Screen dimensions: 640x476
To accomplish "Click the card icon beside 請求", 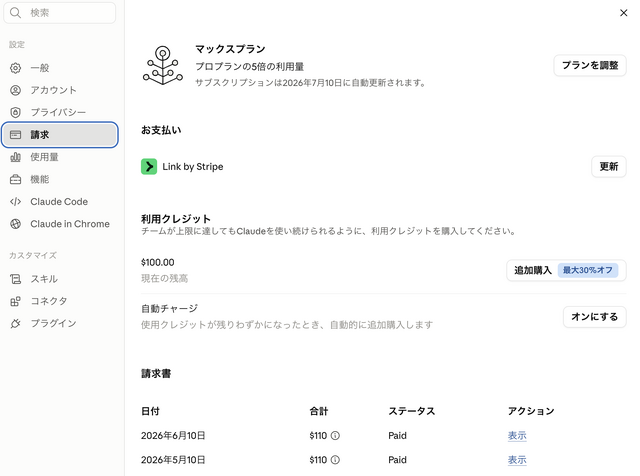I will (16, 135).
